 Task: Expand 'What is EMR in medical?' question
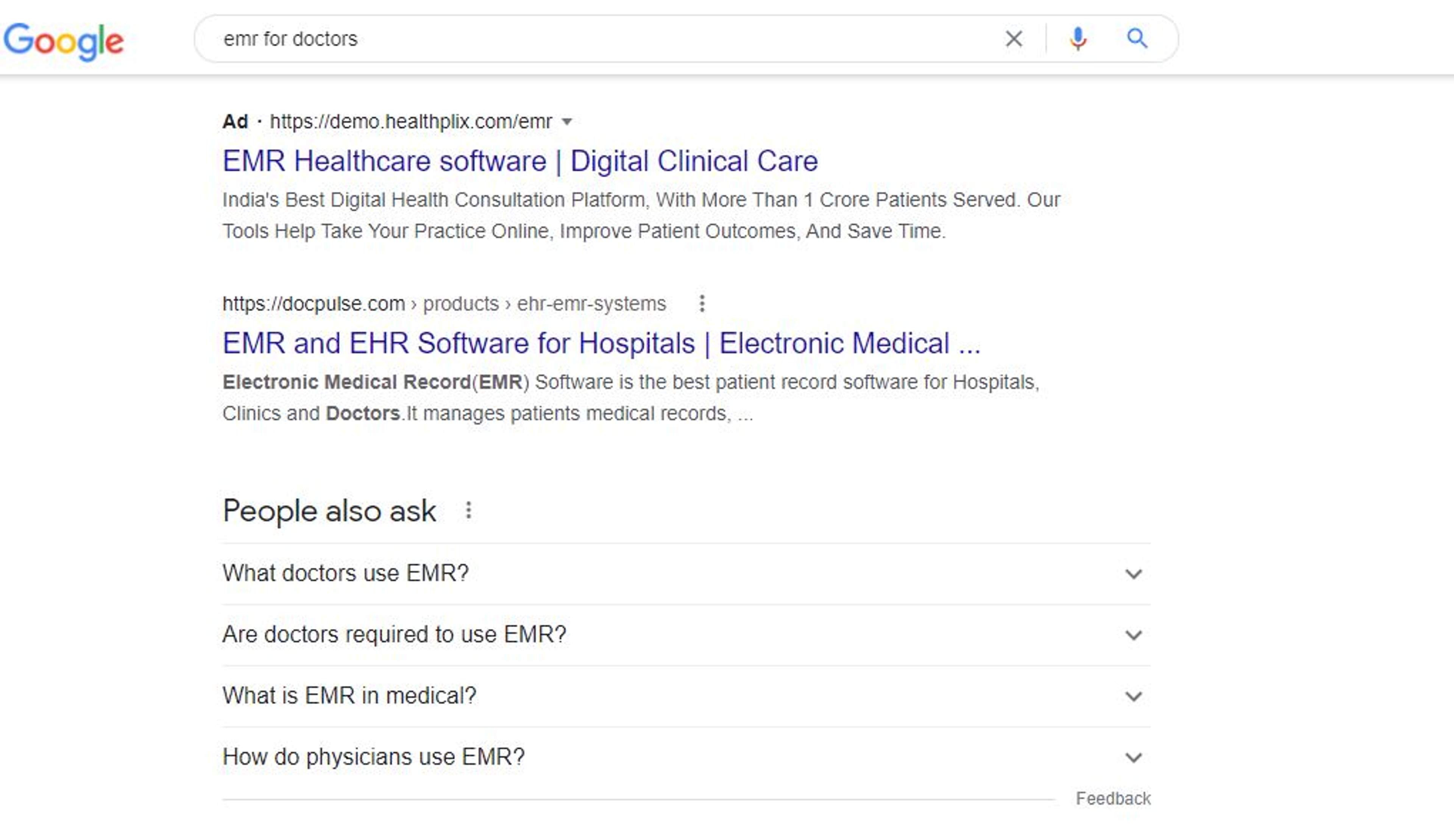tap(686, 696)
